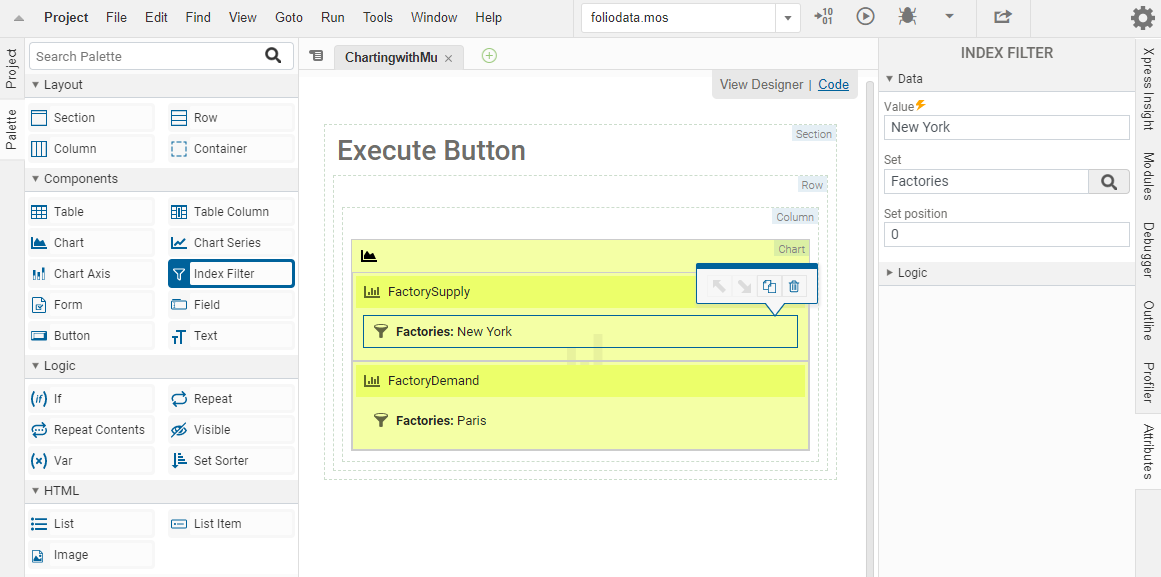
Task: Click the run play button in toolbar
Action: coord(866,17)
